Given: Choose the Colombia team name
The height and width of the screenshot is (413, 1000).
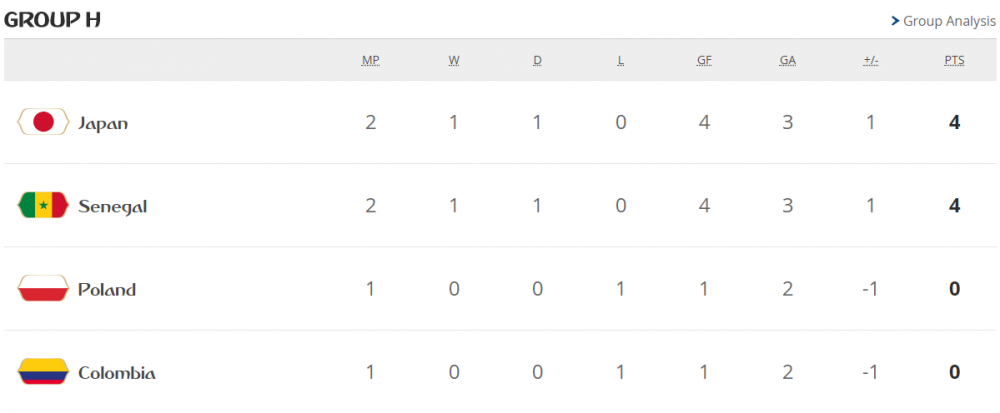Looking at the screenshot, I should [116, 373].
